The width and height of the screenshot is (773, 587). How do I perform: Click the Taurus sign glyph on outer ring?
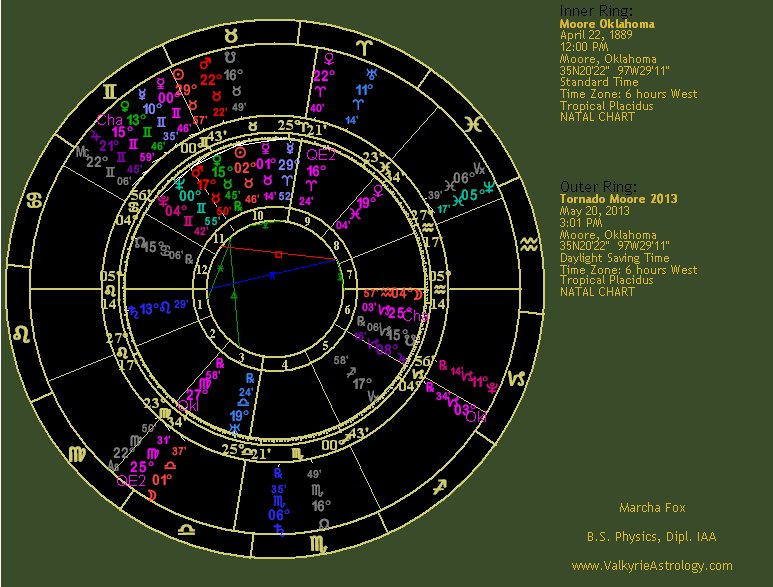pos(231,34)
